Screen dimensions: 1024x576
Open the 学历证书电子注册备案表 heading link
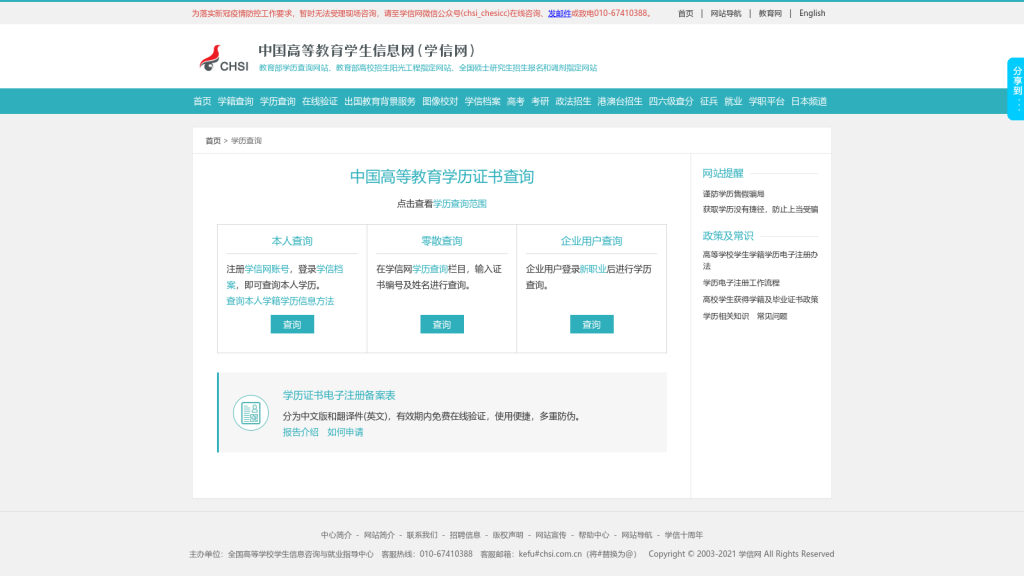click(339, 395)
